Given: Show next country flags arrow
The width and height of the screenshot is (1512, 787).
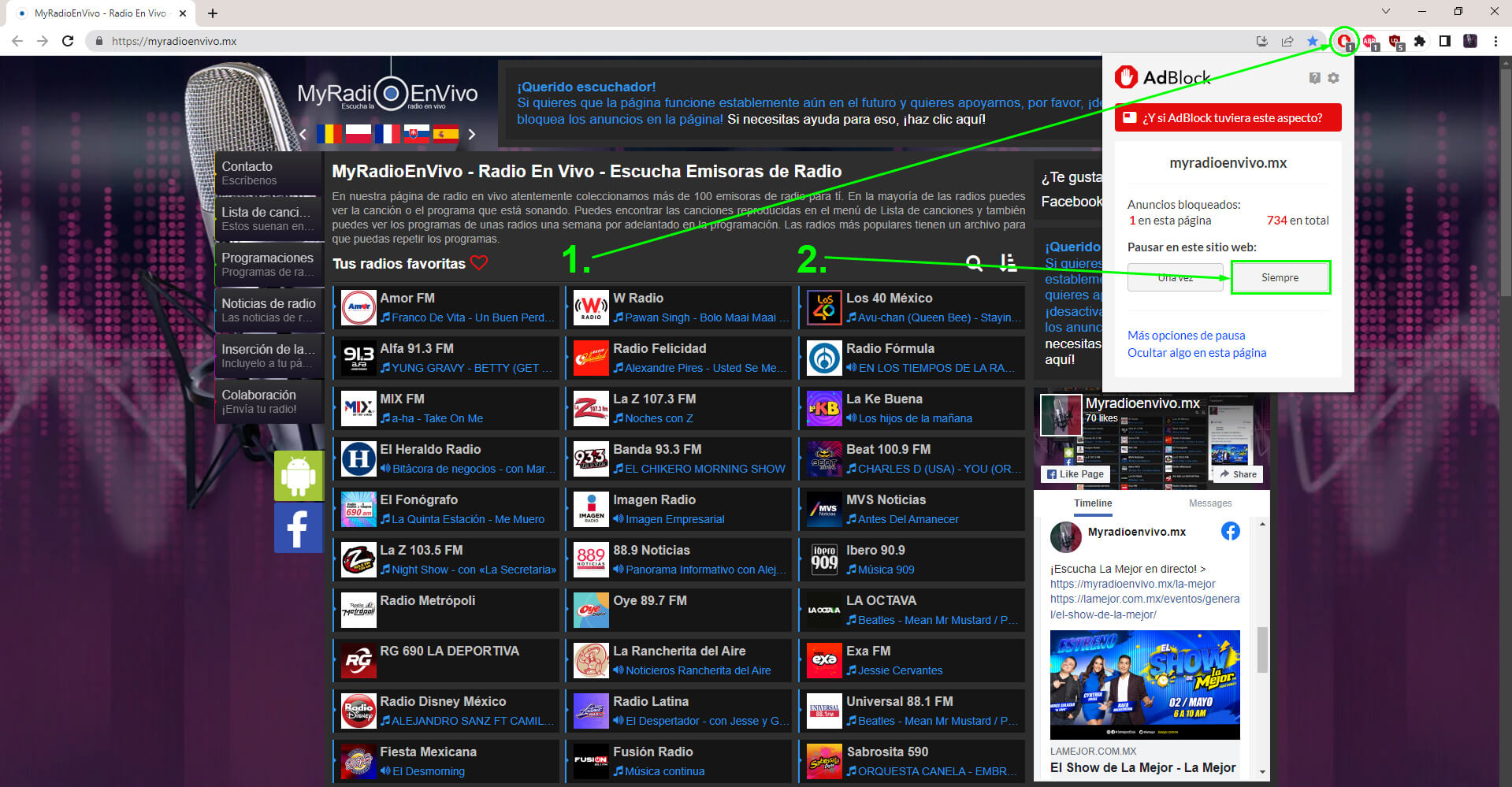Looking at the screenshot, I should tap(471, 134).
